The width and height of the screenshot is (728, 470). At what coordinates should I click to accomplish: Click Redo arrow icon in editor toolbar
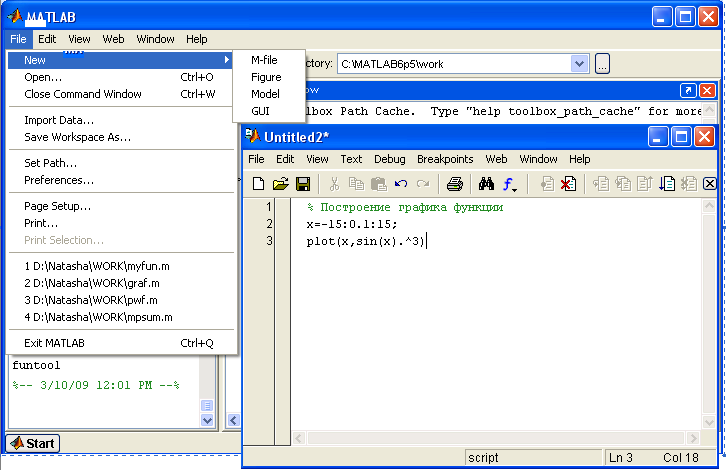[x=423, y=184]
